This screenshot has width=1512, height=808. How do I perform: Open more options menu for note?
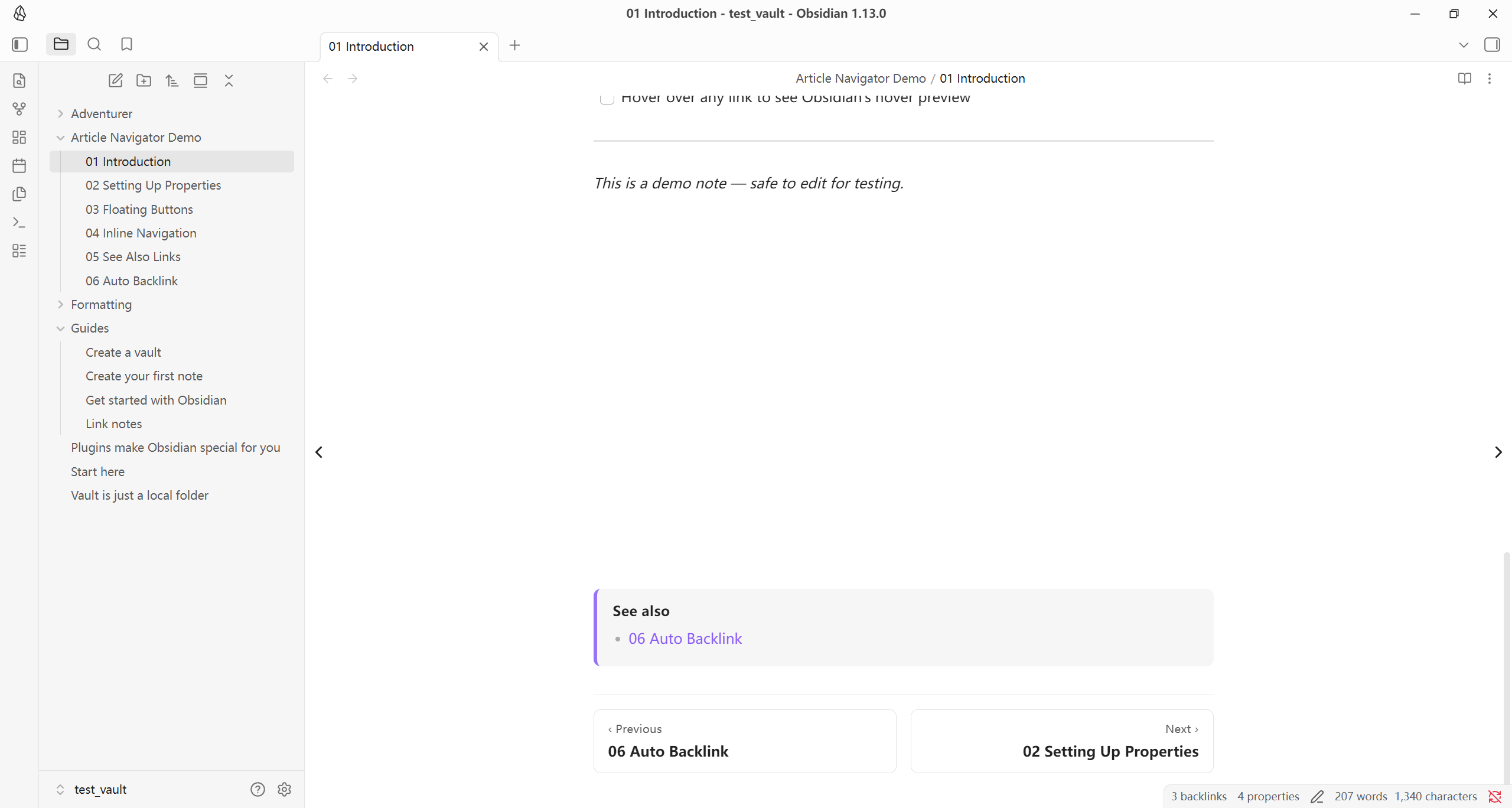tap(1490, 79)
